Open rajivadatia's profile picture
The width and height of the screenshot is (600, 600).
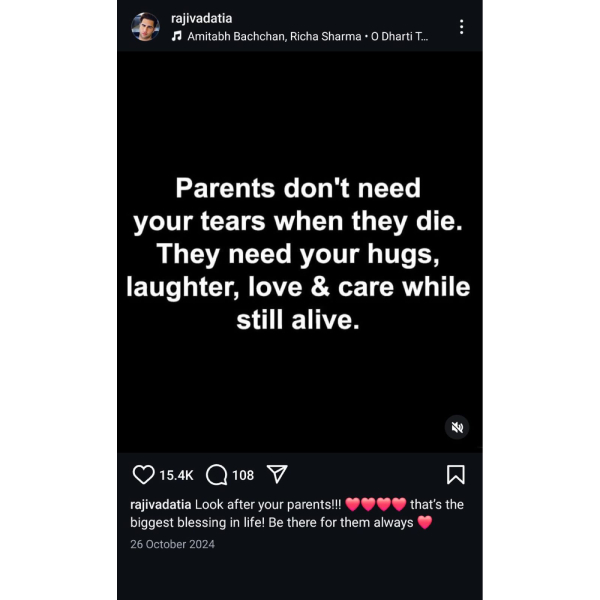pos(145,27)
